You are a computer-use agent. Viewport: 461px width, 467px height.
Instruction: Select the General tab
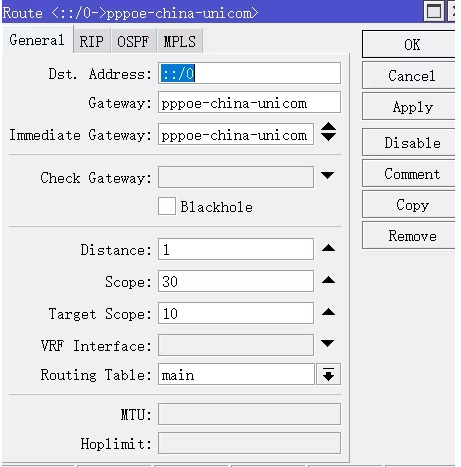pyautogui.click(x=37, y=40)
